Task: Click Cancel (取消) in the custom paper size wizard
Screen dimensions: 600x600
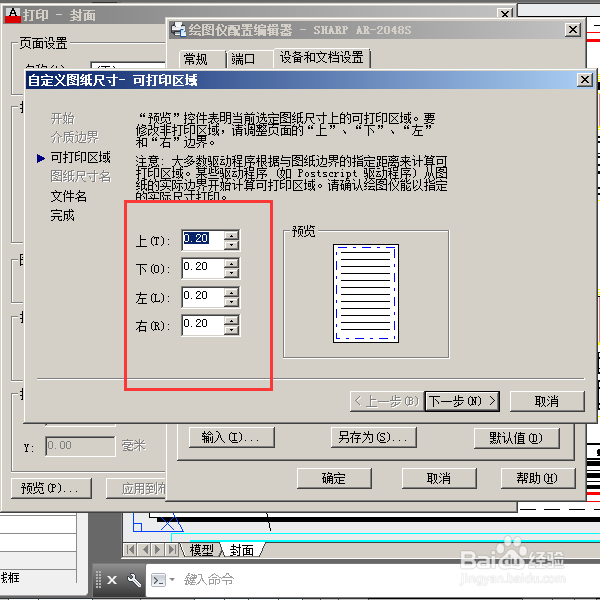Action: 547,401
